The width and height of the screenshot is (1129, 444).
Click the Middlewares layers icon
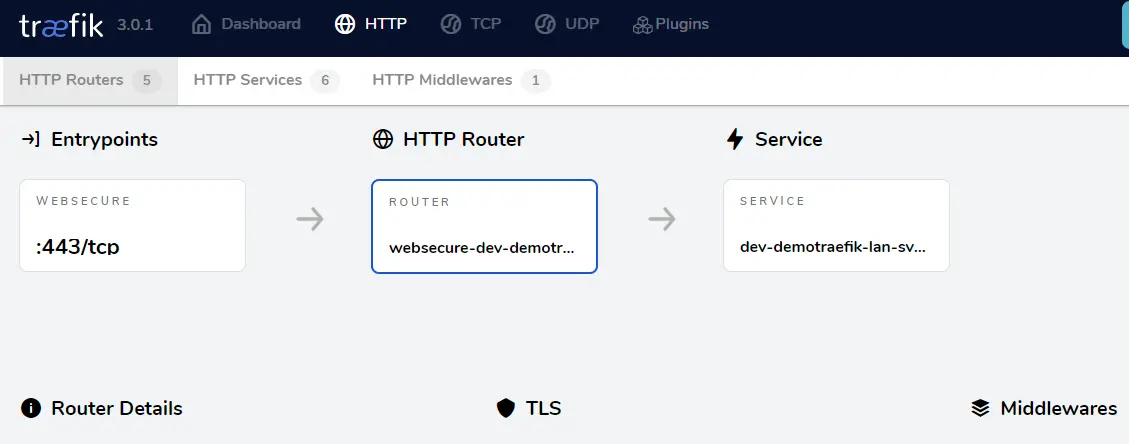980,409
